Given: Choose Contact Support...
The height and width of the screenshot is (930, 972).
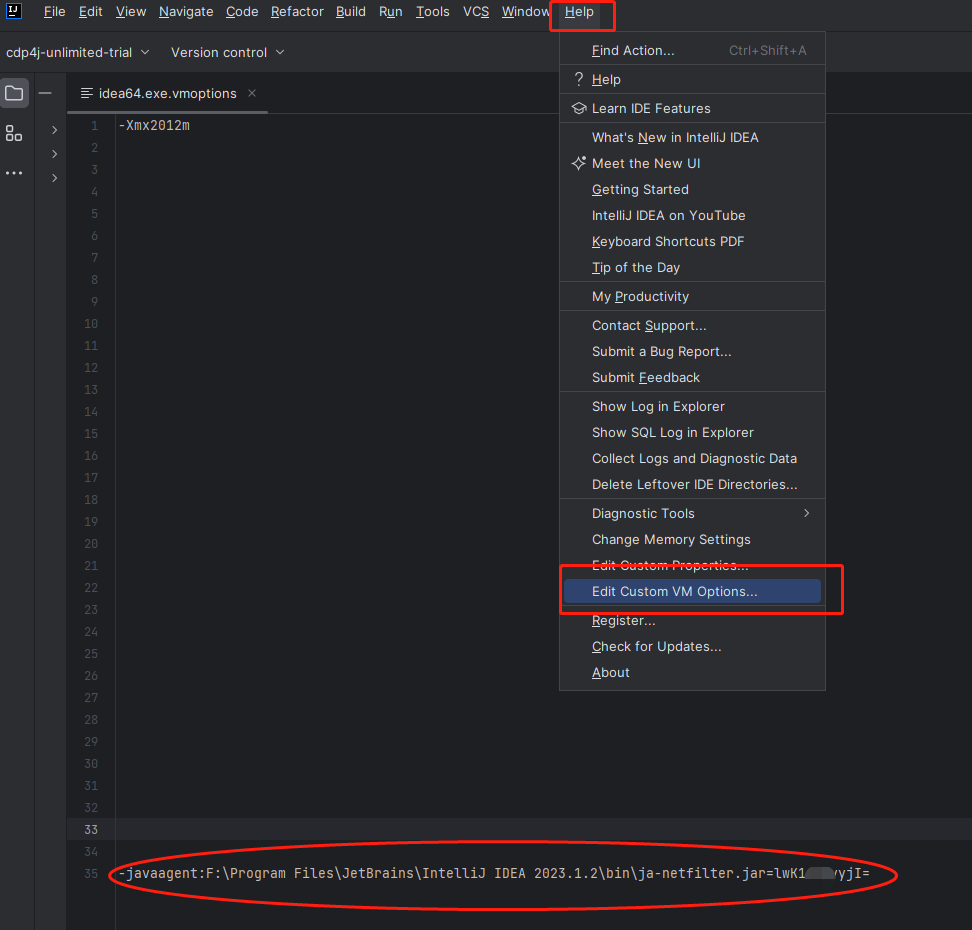Looking at the screenshot, I should (x=692, y=326).
